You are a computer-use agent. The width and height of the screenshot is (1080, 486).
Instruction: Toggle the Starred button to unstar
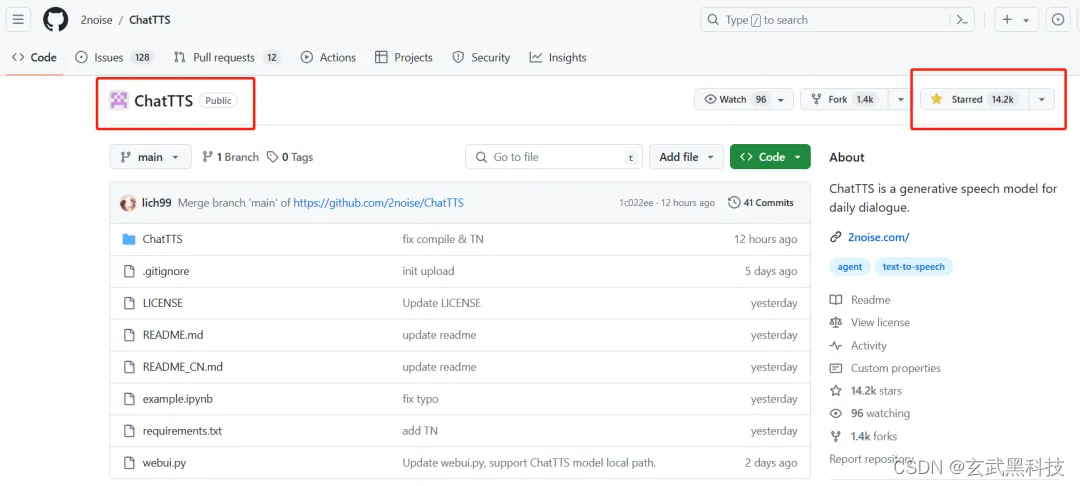coord(974,99)
